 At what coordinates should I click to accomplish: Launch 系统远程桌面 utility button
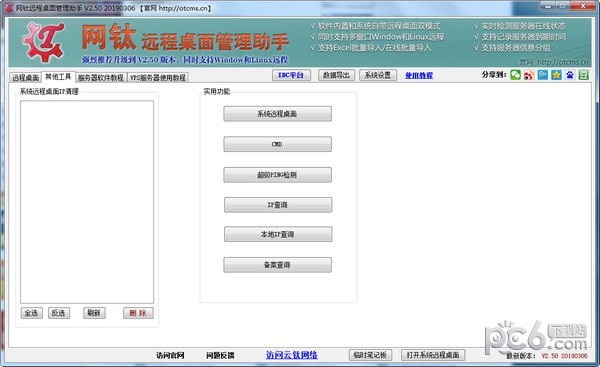click(277, 114)
